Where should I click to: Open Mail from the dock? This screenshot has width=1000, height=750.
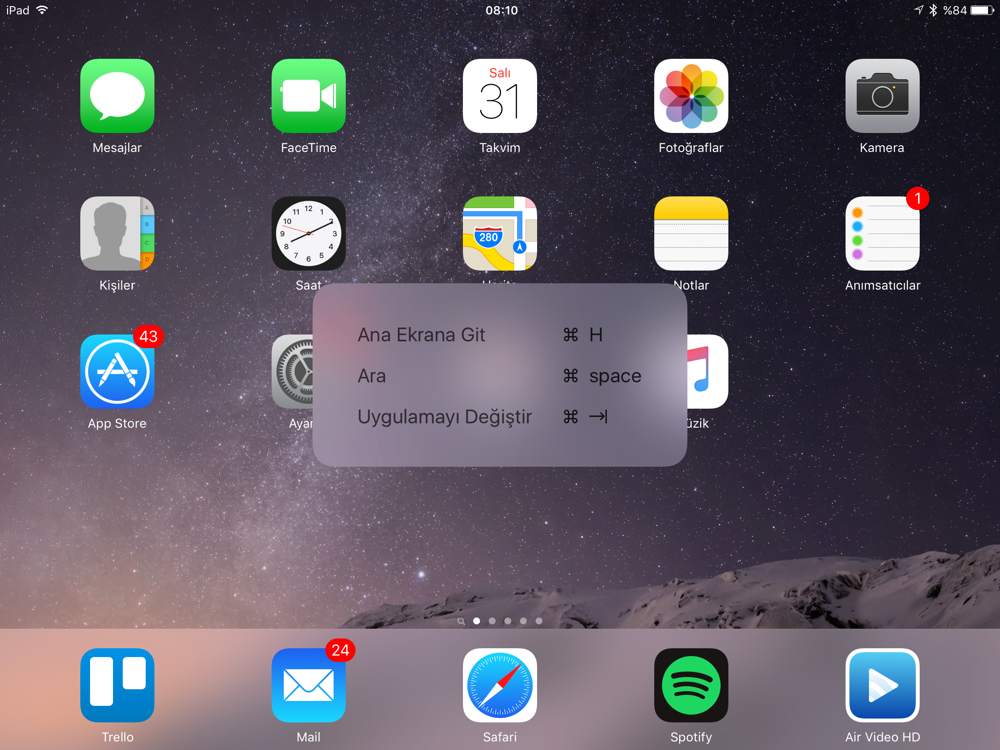click(x=308, y=686)
